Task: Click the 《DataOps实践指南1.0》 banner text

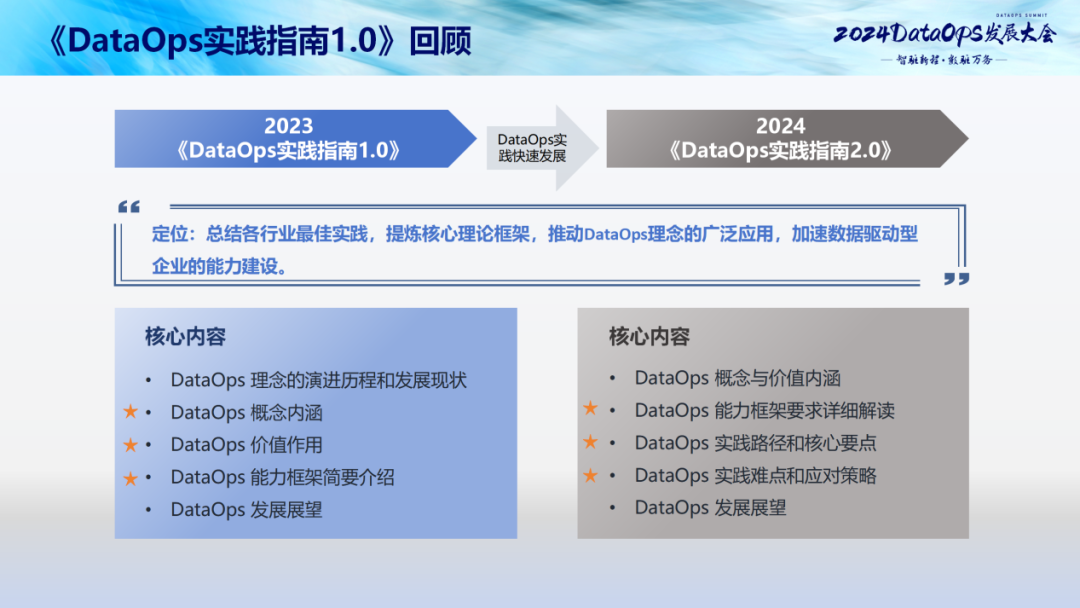Action: [x=290, y=148]
